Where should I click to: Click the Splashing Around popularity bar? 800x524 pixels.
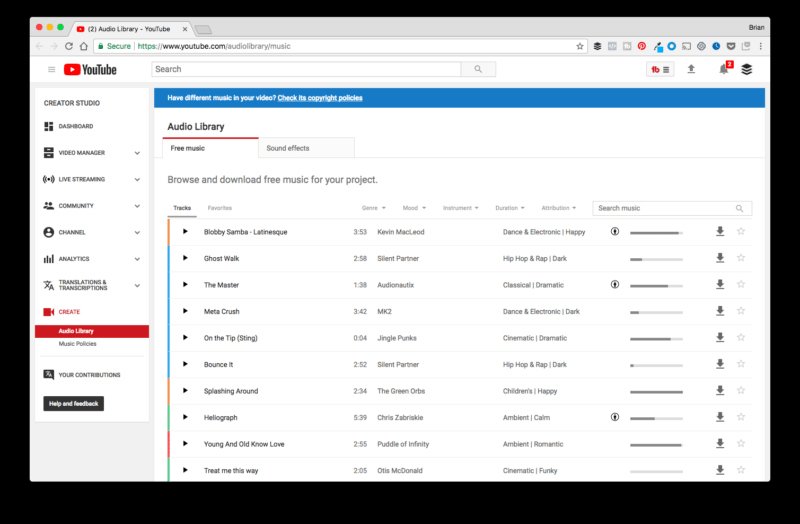[656, 392]
